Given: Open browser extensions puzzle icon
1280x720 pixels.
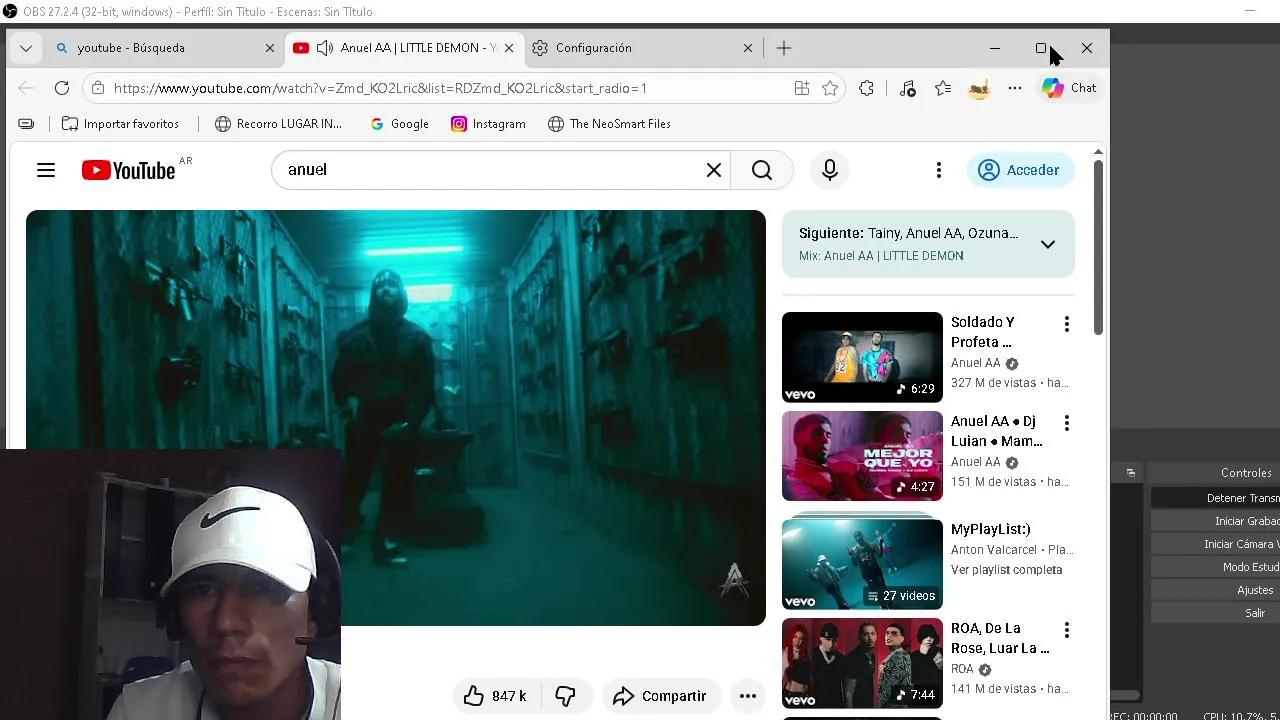Looking at the screenshot, I should [x=866, y=88].
